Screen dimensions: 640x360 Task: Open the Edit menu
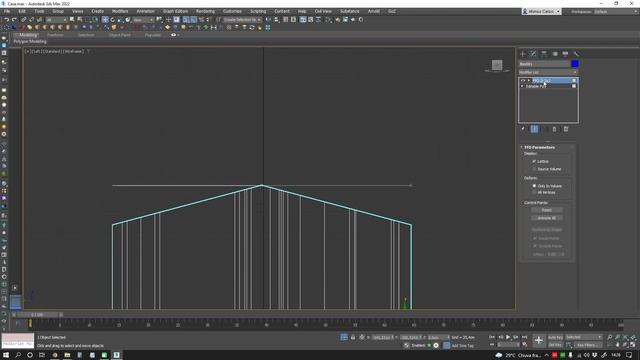22,11
